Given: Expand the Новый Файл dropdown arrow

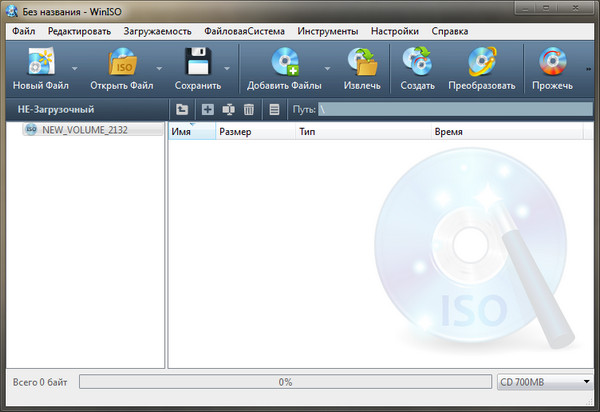Looking at the screenshot, I should click(74, 69).
